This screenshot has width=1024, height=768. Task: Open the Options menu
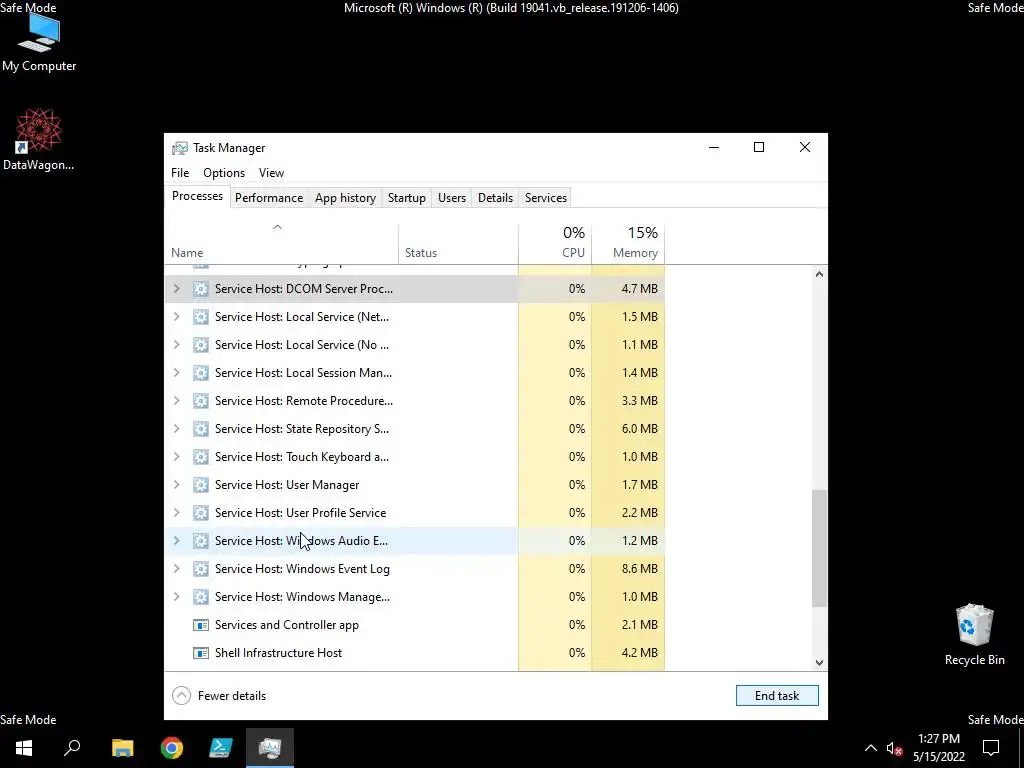click(224, 173)
